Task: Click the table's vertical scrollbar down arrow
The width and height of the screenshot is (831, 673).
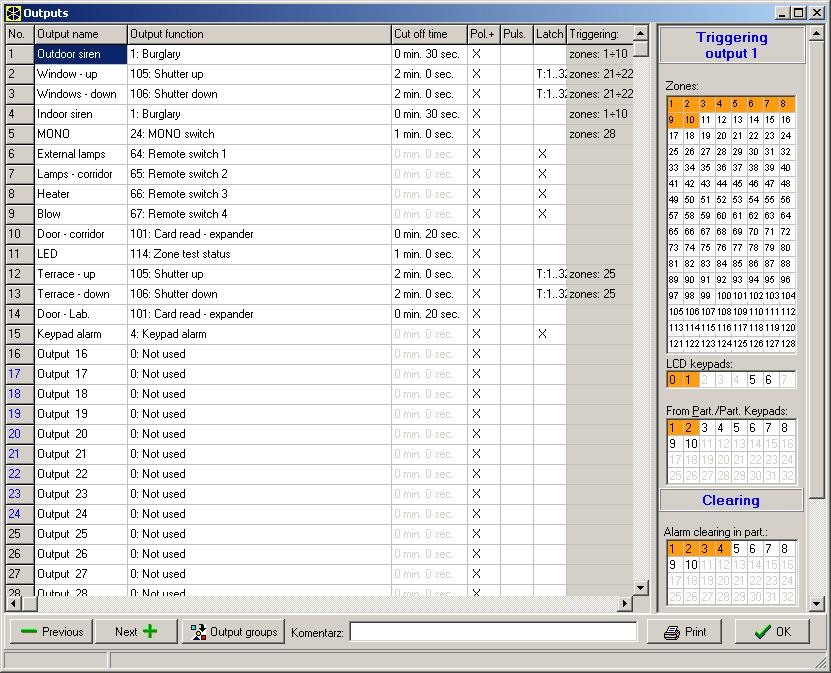Action: pyautogui.click(x=641, y=587)
